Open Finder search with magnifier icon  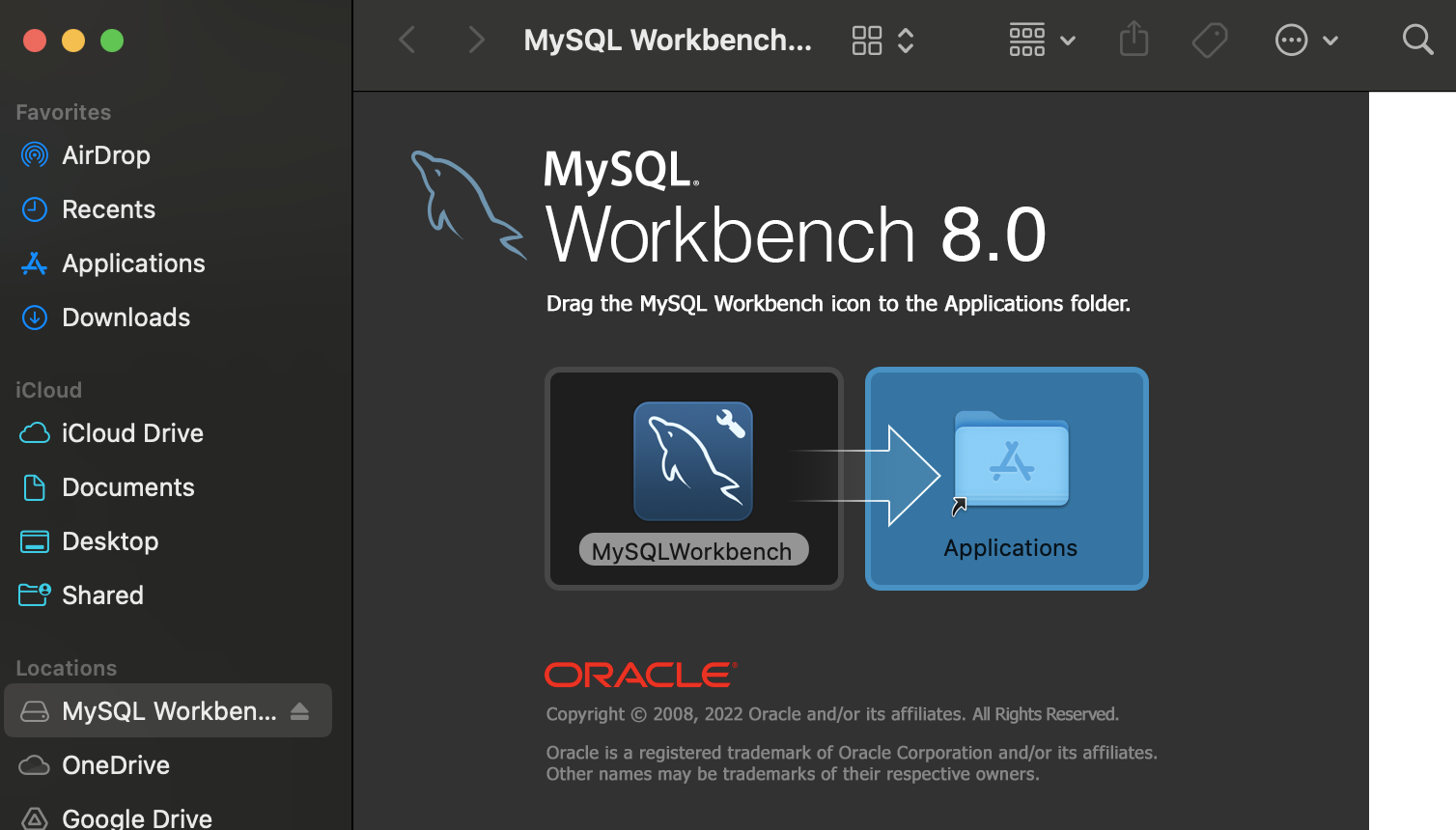[1417, 40]
